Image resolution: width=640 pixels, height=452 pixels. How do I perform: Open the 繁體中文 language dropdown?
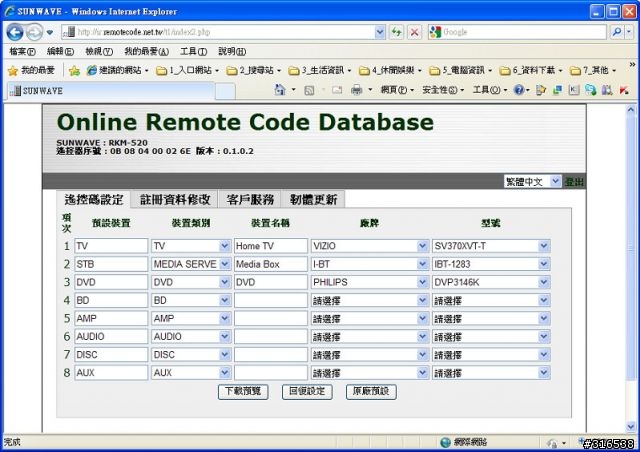(x=532, y=181)
